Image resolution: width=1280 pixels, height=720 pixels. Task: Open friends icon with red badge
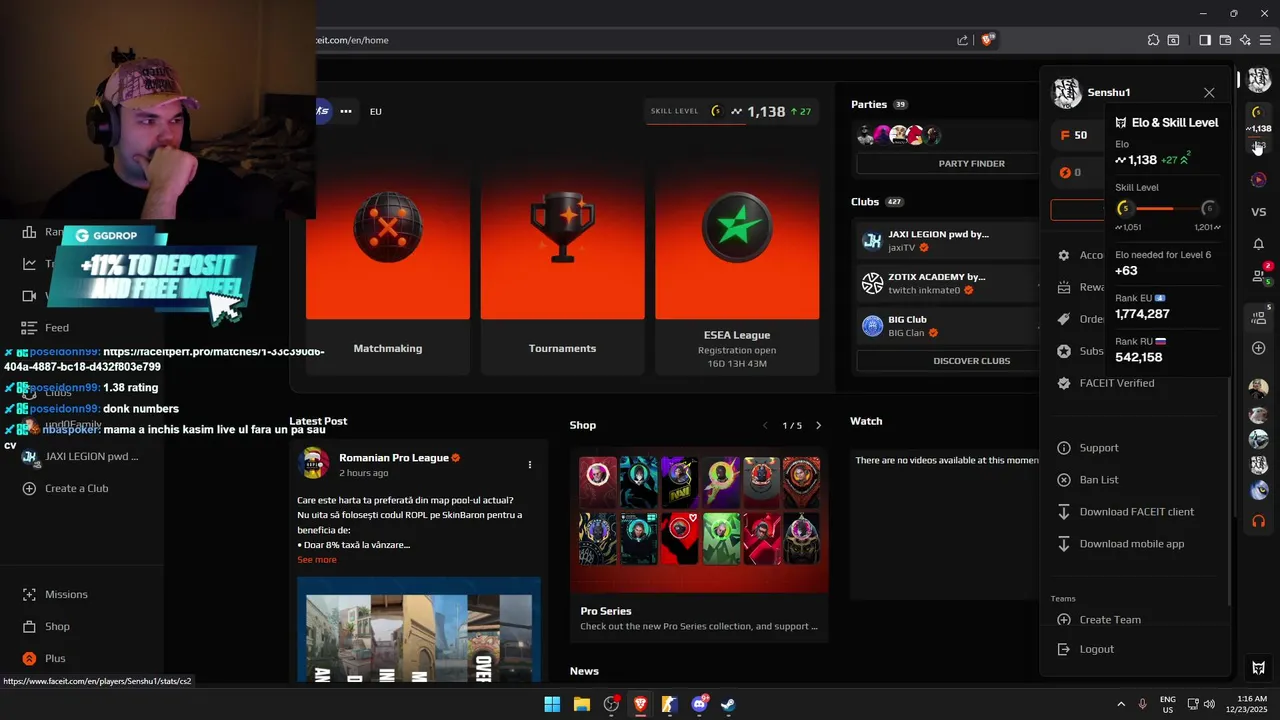1260,275
